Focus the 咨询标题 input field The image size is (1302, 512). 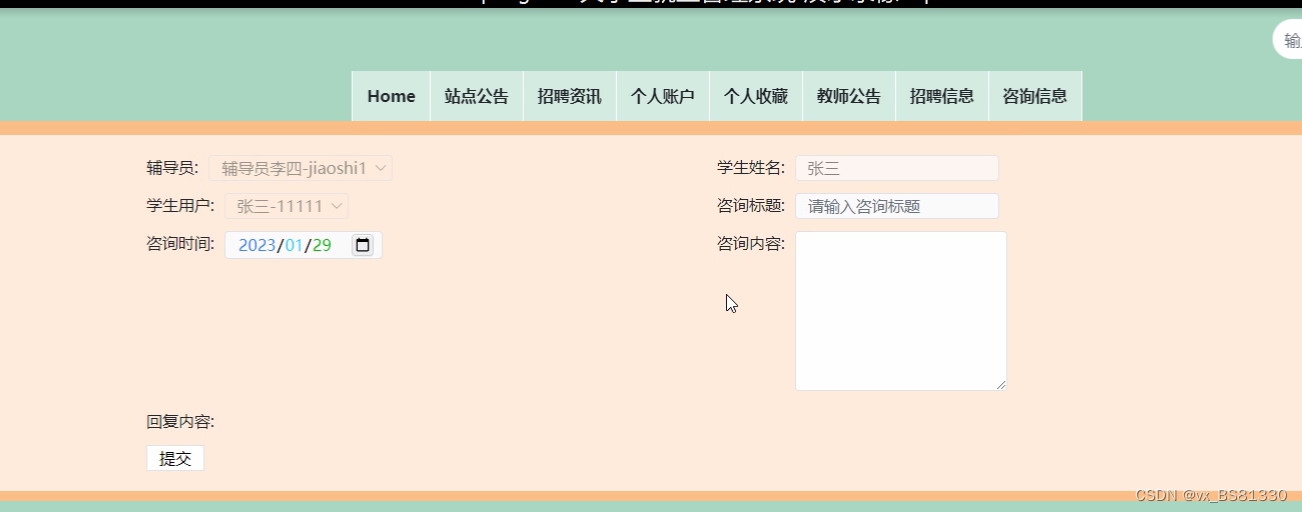point(897,206)
